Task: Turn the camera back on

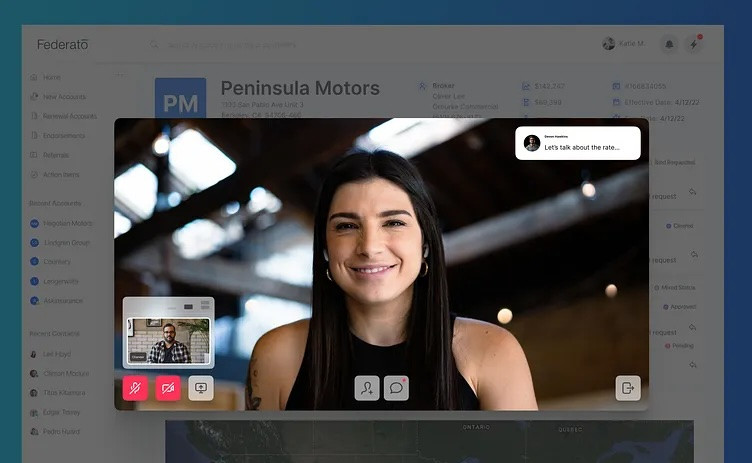Action: (x=168, y=388)
